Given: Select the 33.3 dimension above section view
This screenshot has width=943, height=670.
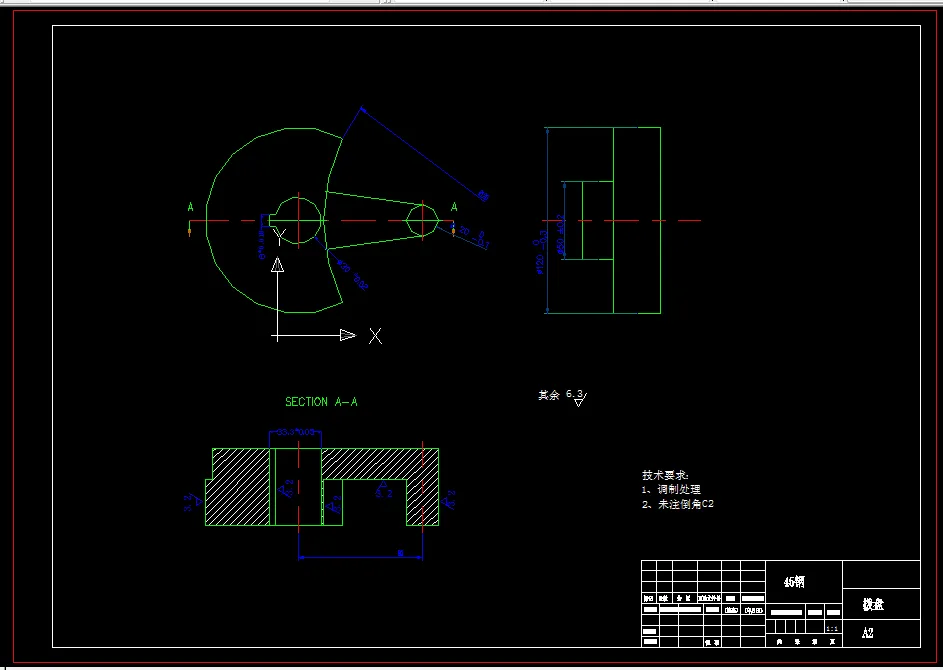Looking at the screenshot, I should click(295, 432).
